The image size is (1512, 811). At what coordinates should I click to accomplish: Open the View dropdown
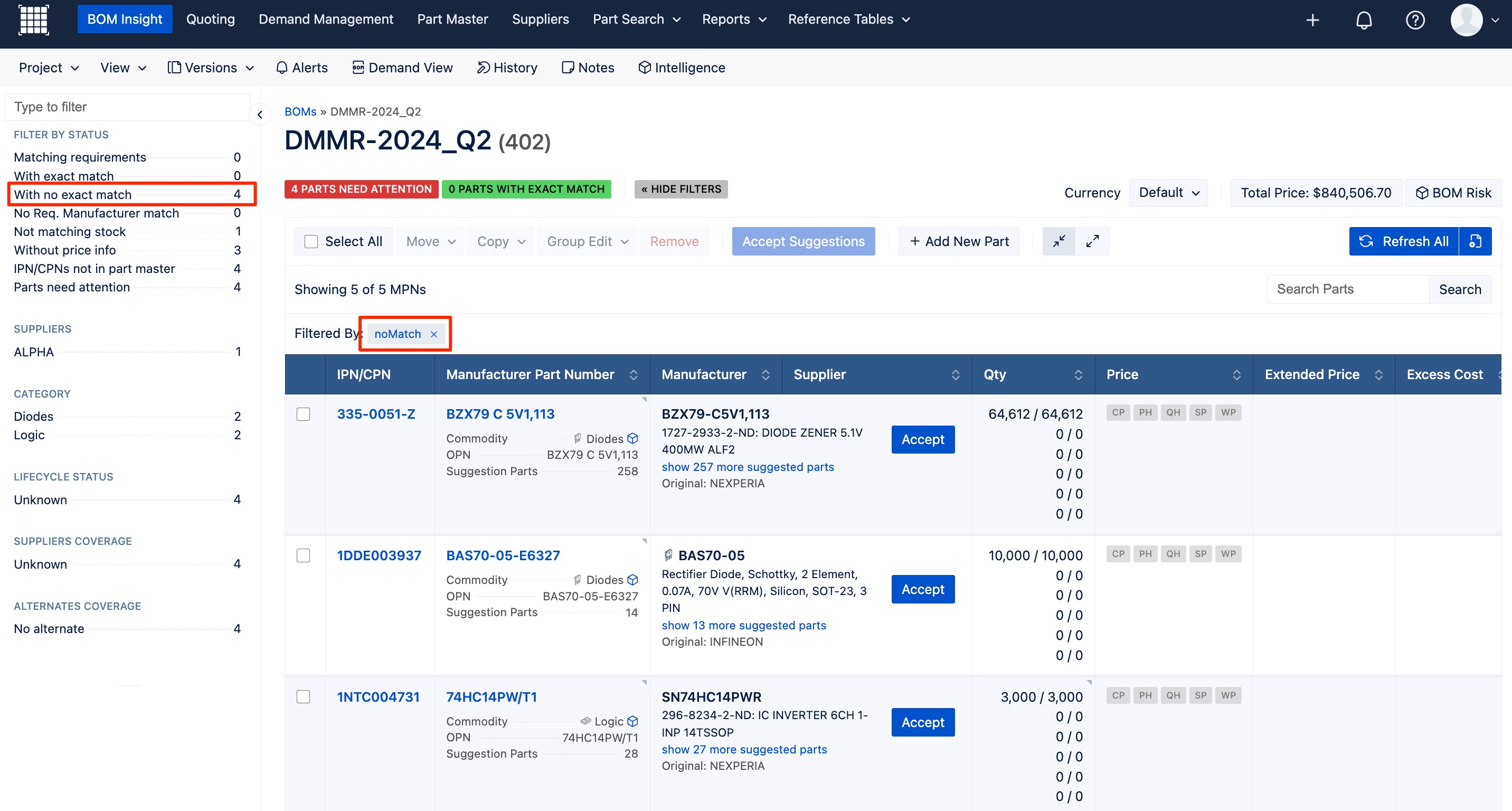point(123,68)
